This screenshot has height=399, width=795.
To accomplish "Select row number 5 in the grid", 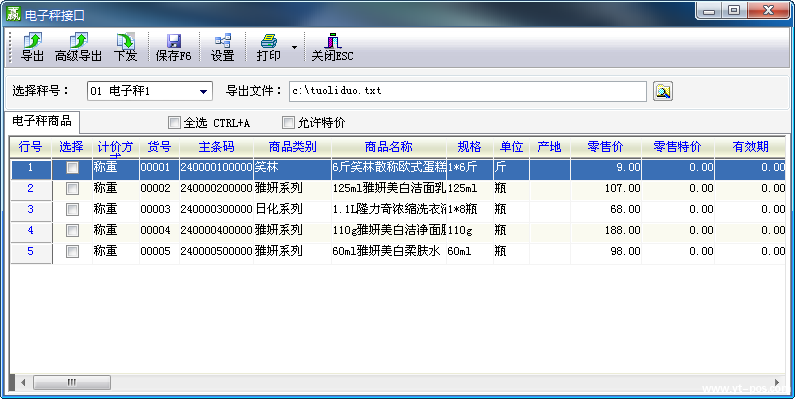I will [x=31, y=251].
